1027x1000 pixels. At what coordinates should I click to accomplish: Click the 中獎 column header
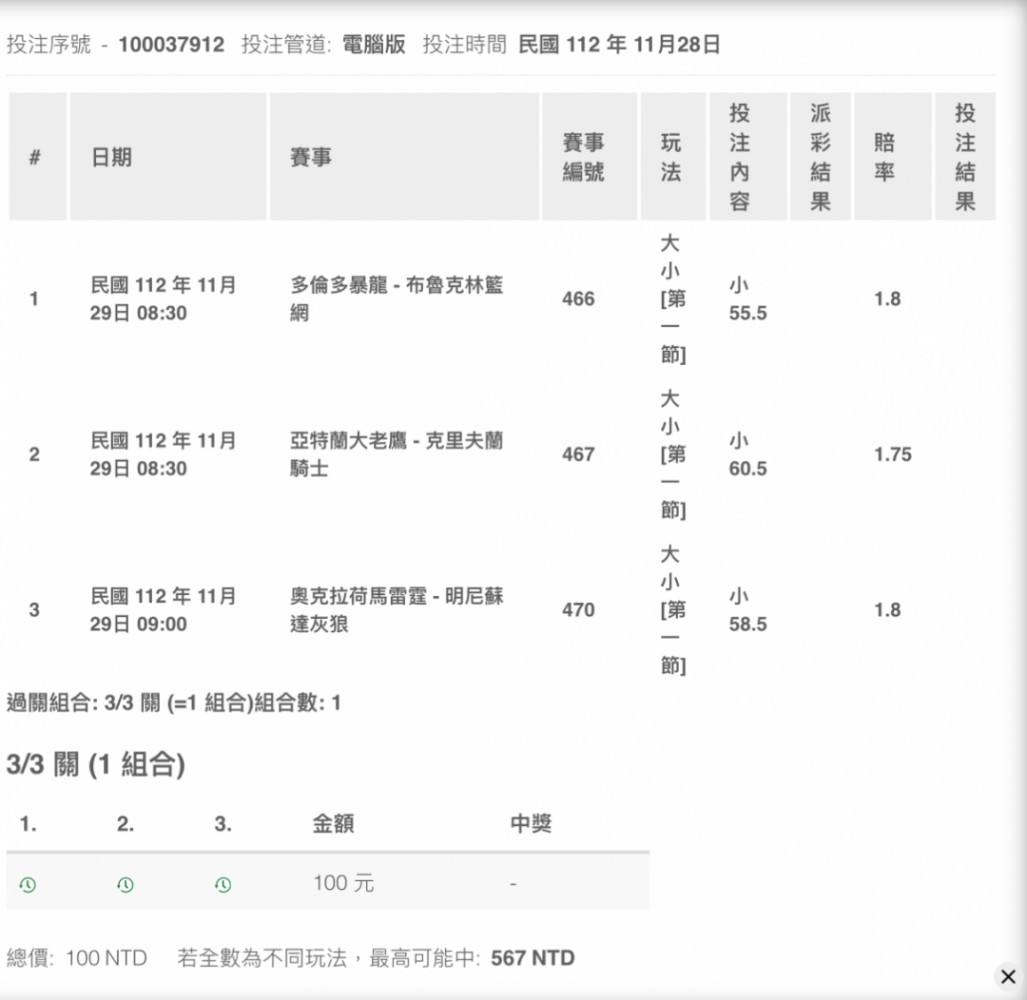pos(531,823)
